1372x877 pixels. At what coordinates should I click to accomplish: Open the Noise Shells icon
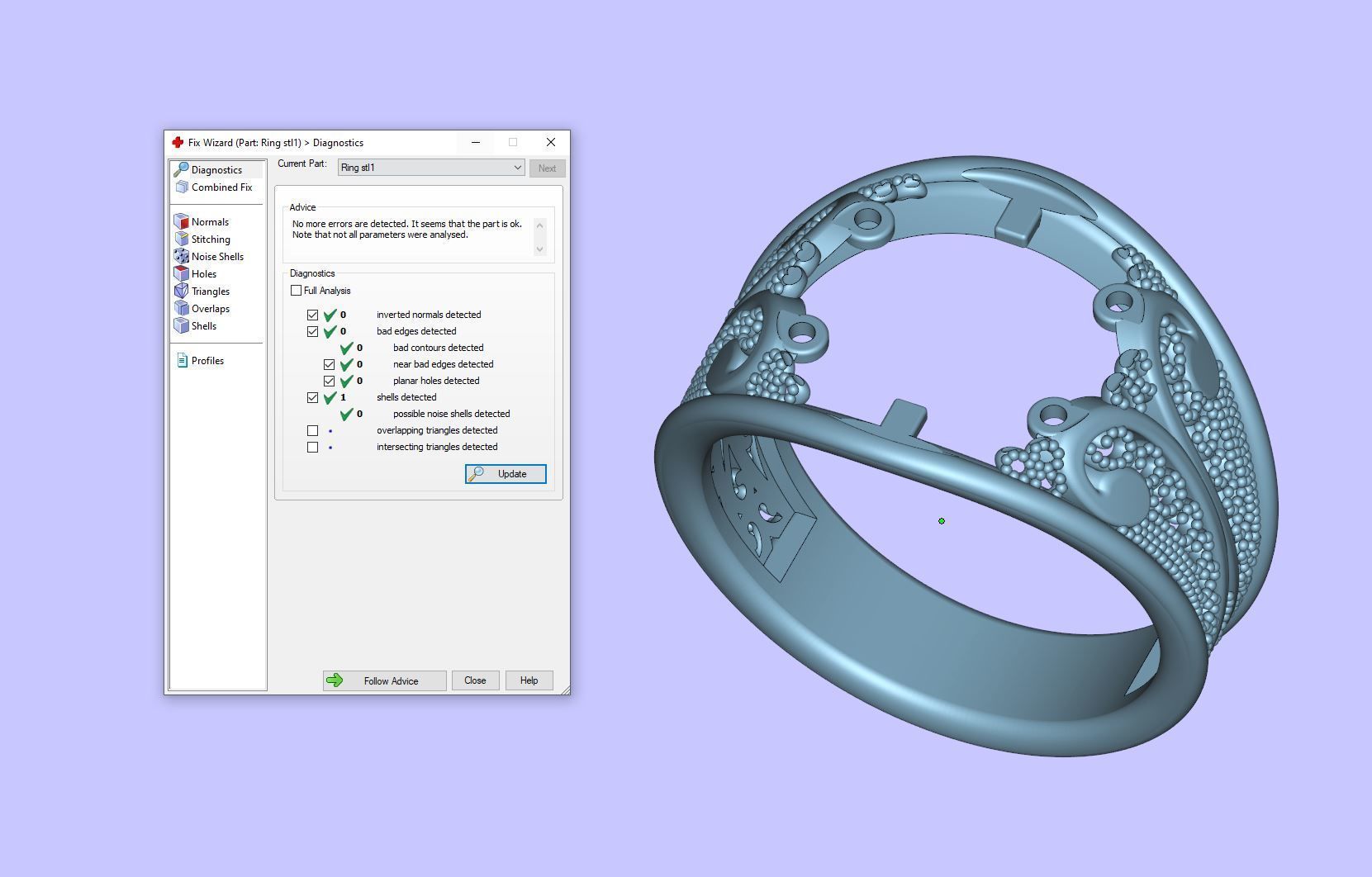[x=182, y=256]
